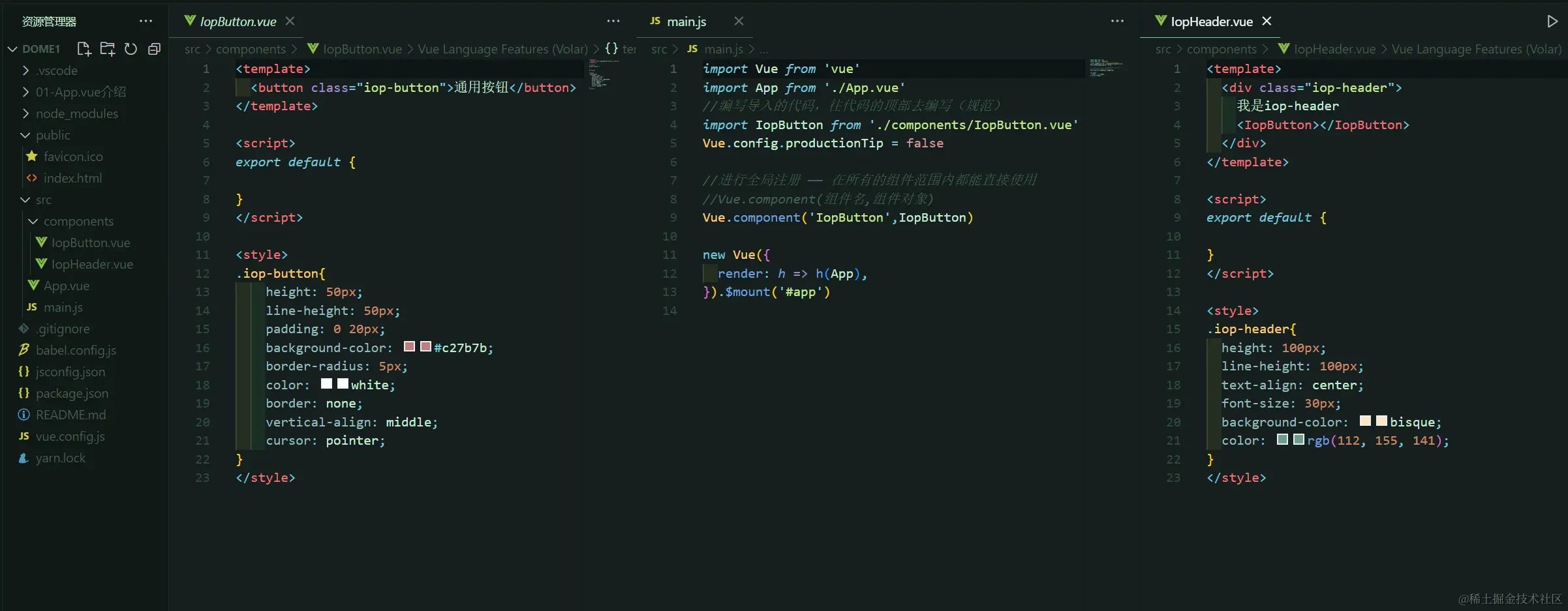
Task: Open babel.config.js in the file tree
Action: (76, 350)
